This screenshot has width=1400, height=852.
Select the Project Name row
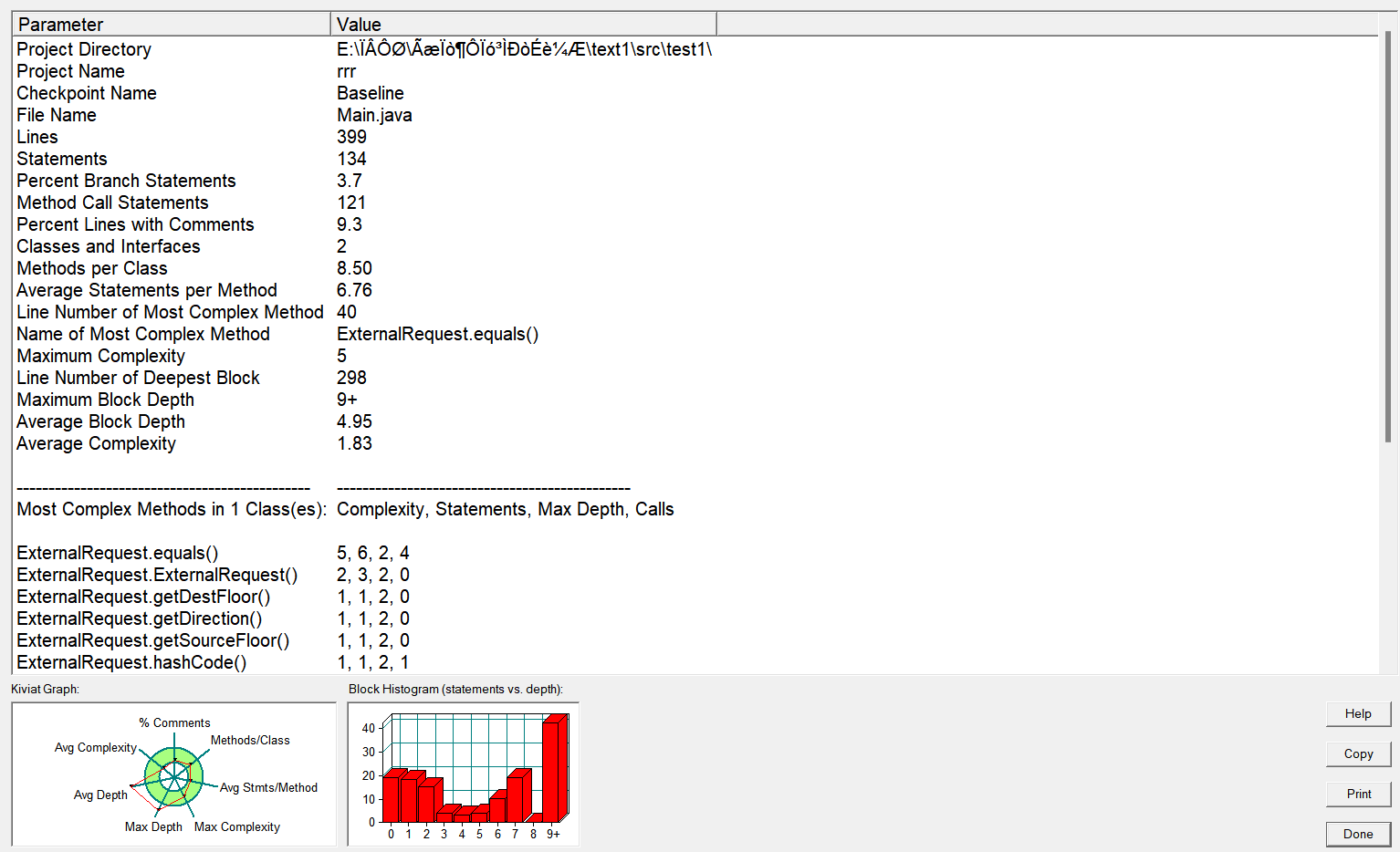695,71
